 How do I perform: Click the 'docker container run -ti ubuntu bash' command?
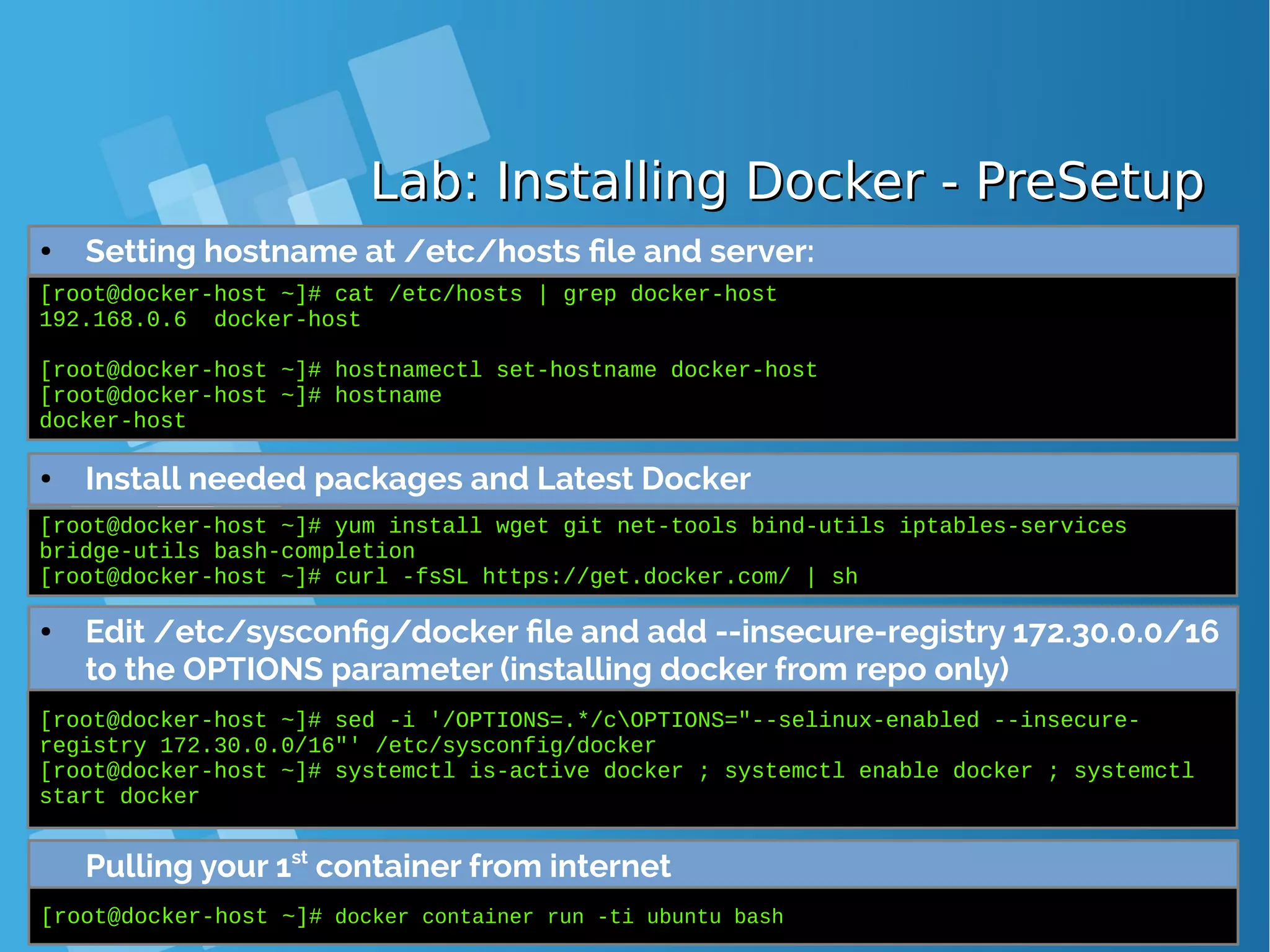point(559,917)
